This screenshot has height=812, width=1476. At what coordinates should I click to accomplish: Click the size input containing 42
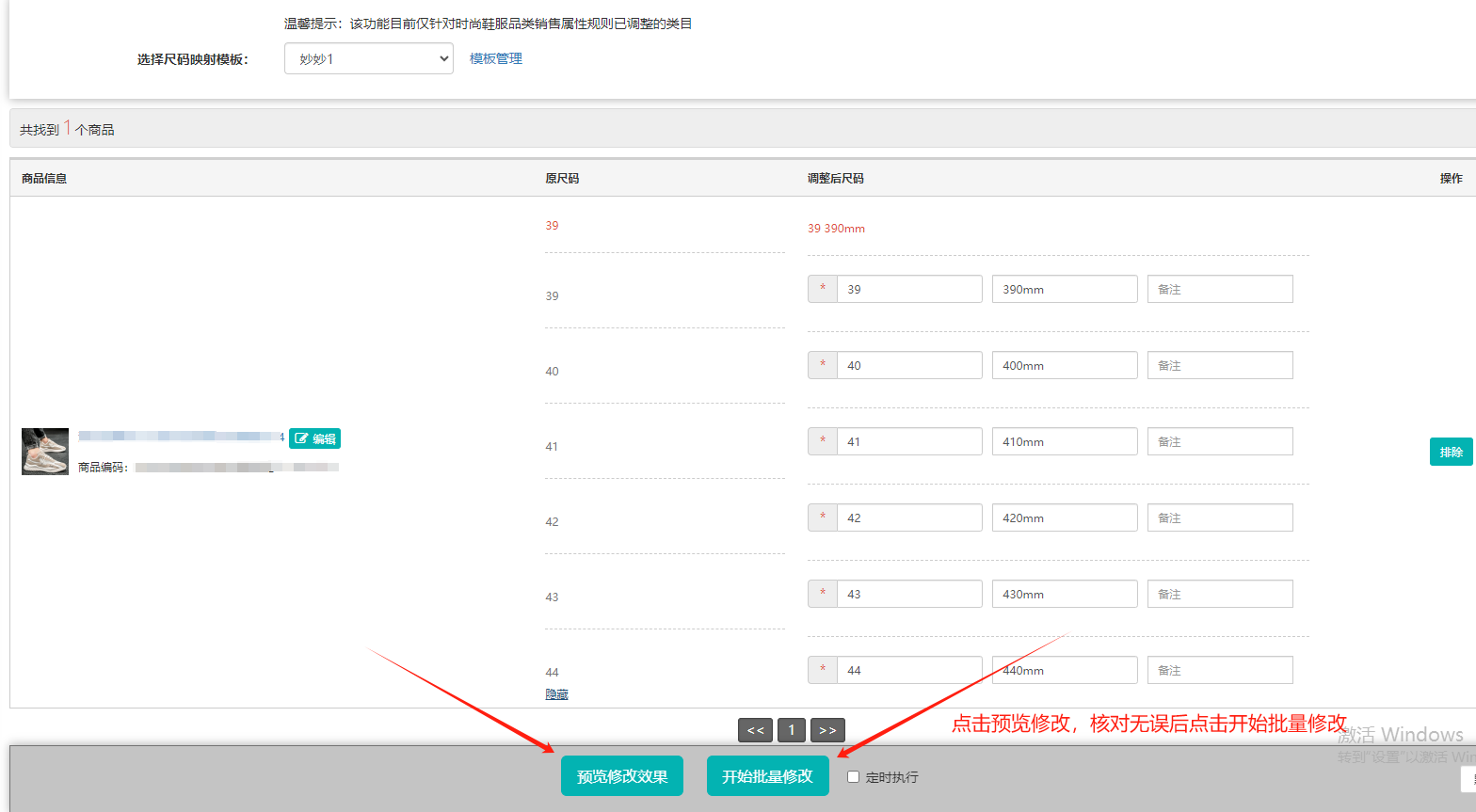908,517
